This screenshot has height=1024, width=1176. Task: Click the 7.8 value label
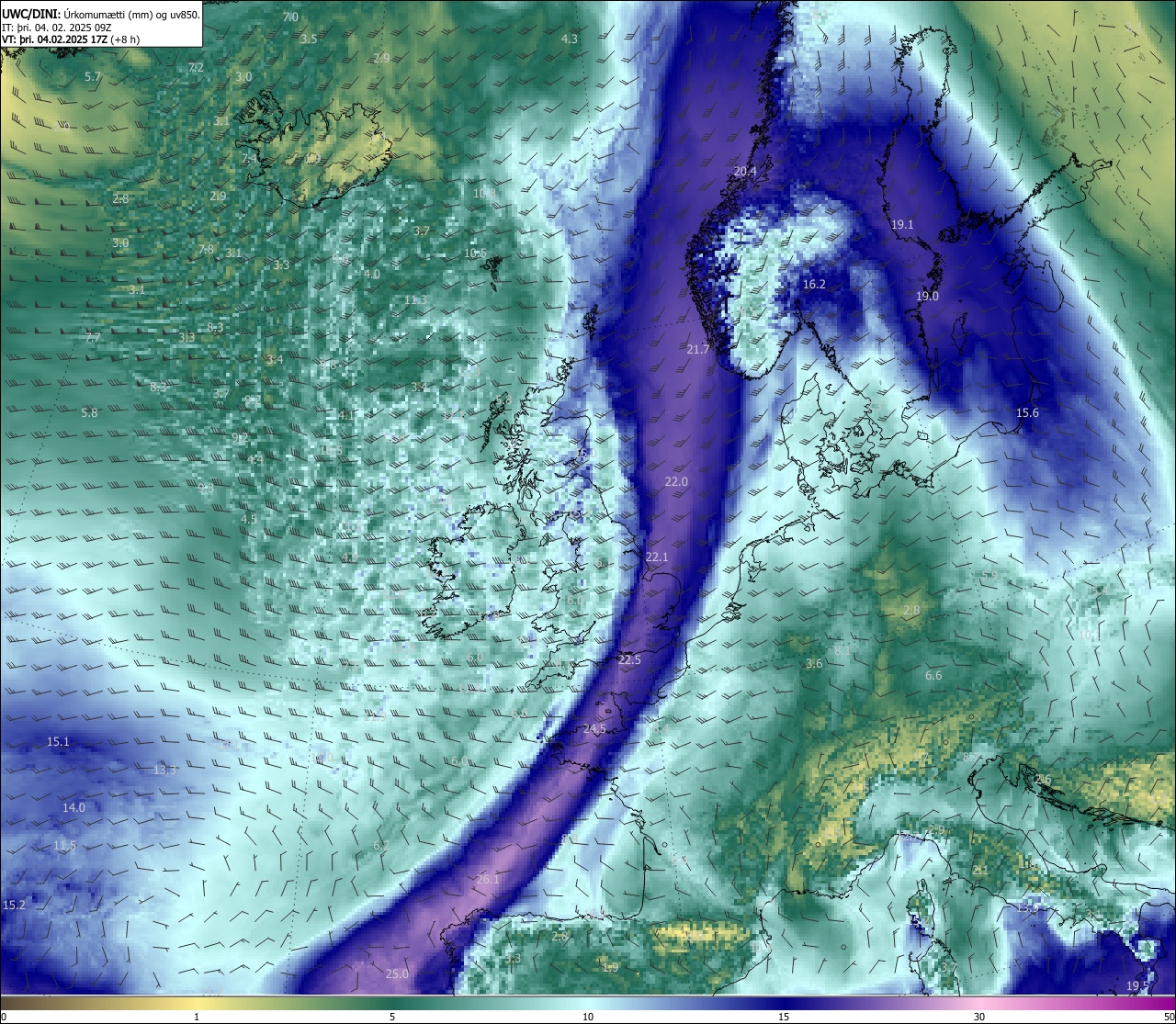(206, 250)
